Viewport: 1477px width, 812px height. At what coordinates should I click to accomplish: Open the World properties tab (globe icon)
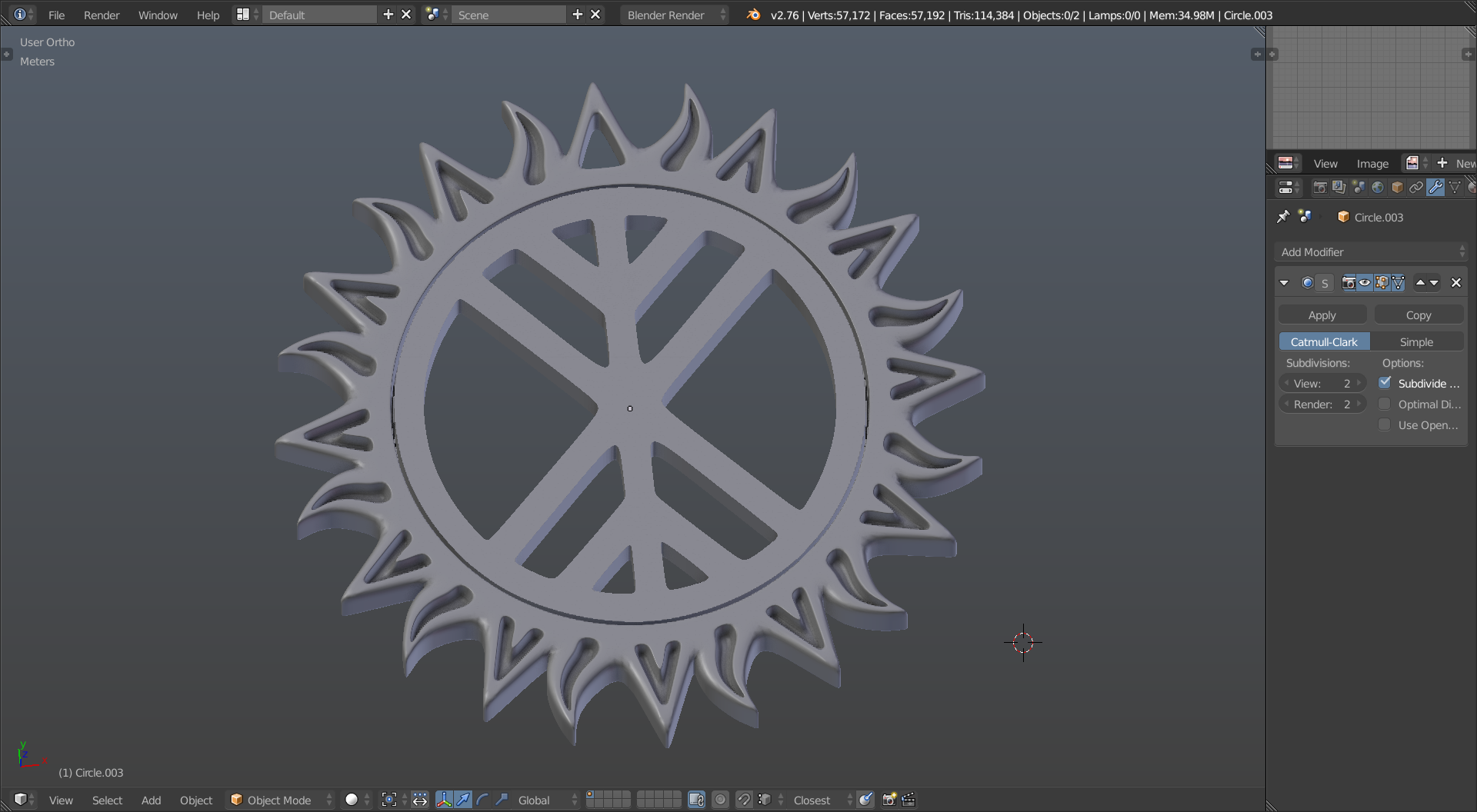[x=1378, y=187]
